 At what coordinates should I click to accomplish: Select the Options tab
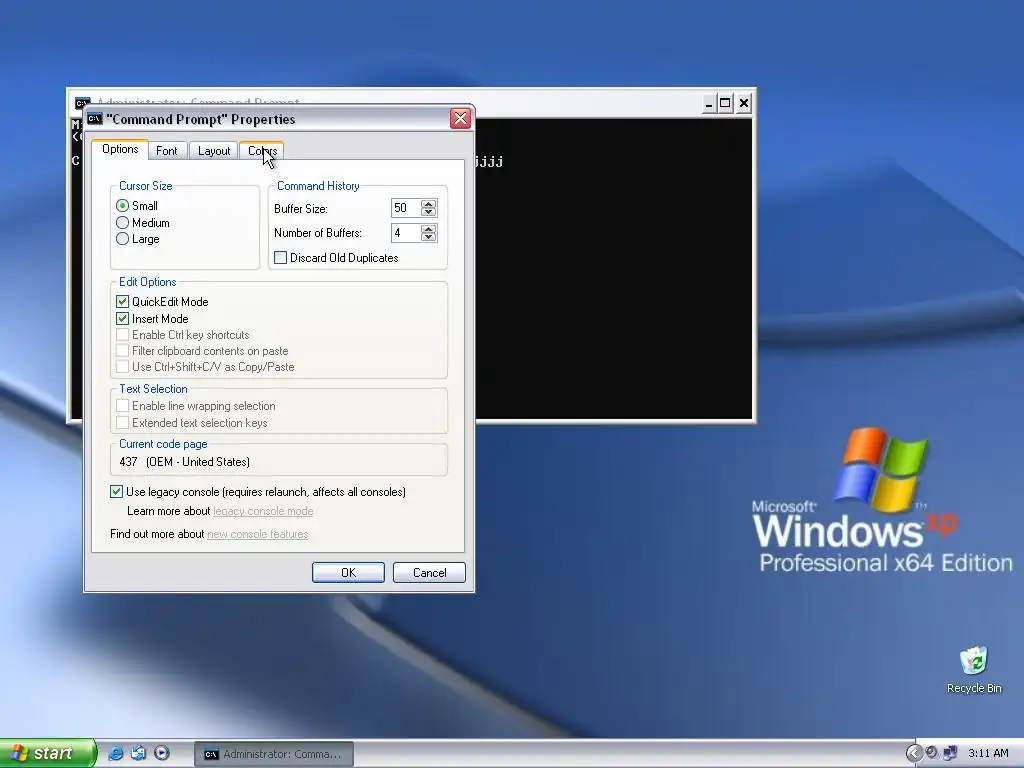120,149
